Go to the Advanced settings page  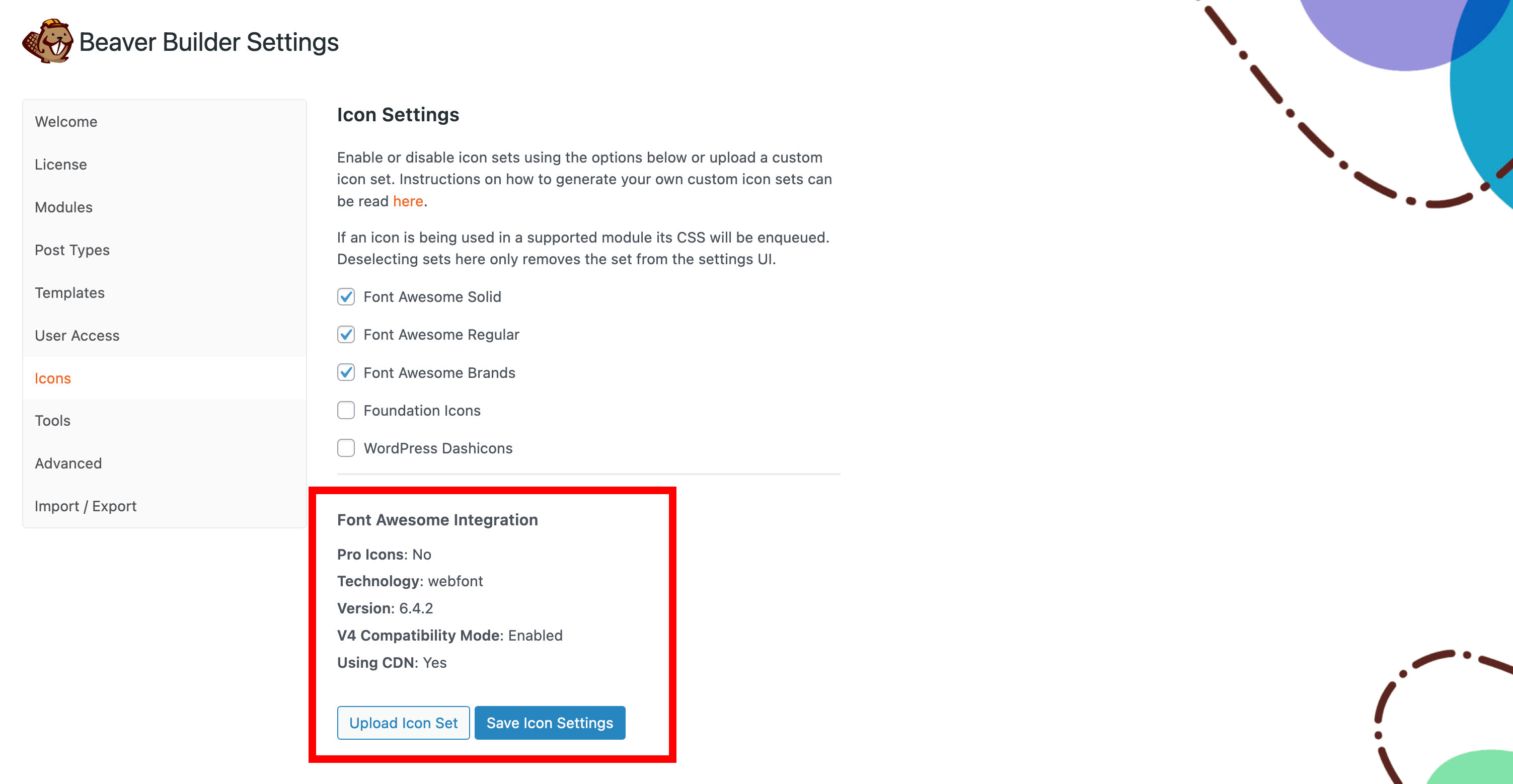68,463
